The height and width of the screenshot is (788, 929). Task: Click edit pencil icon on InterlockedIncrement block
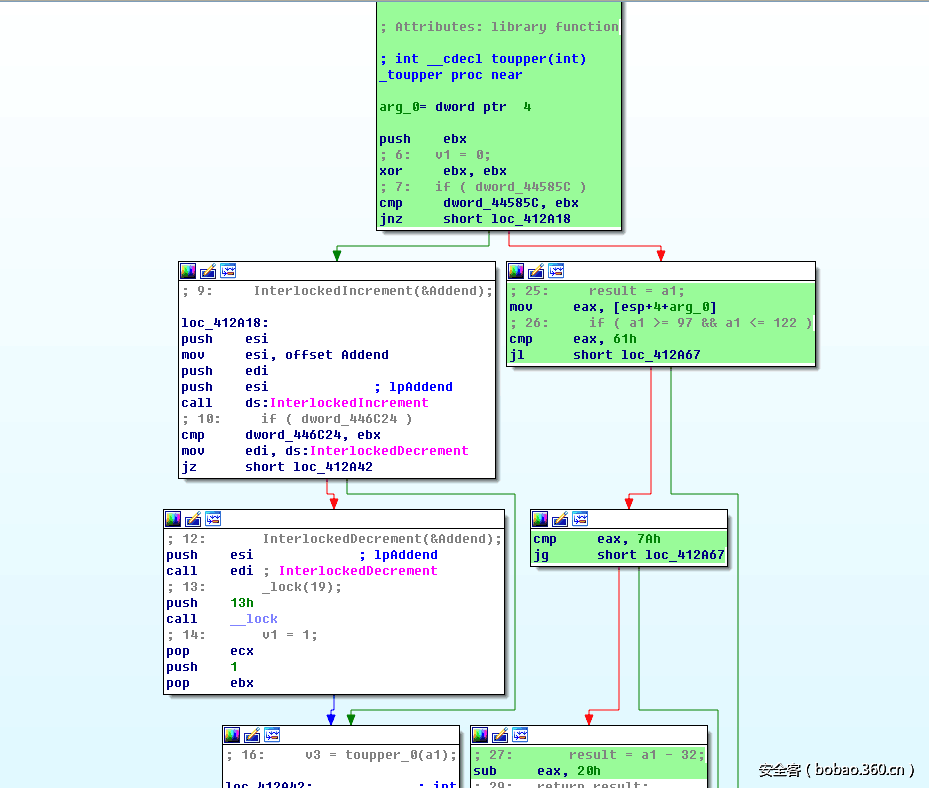[x=208, y=271]
